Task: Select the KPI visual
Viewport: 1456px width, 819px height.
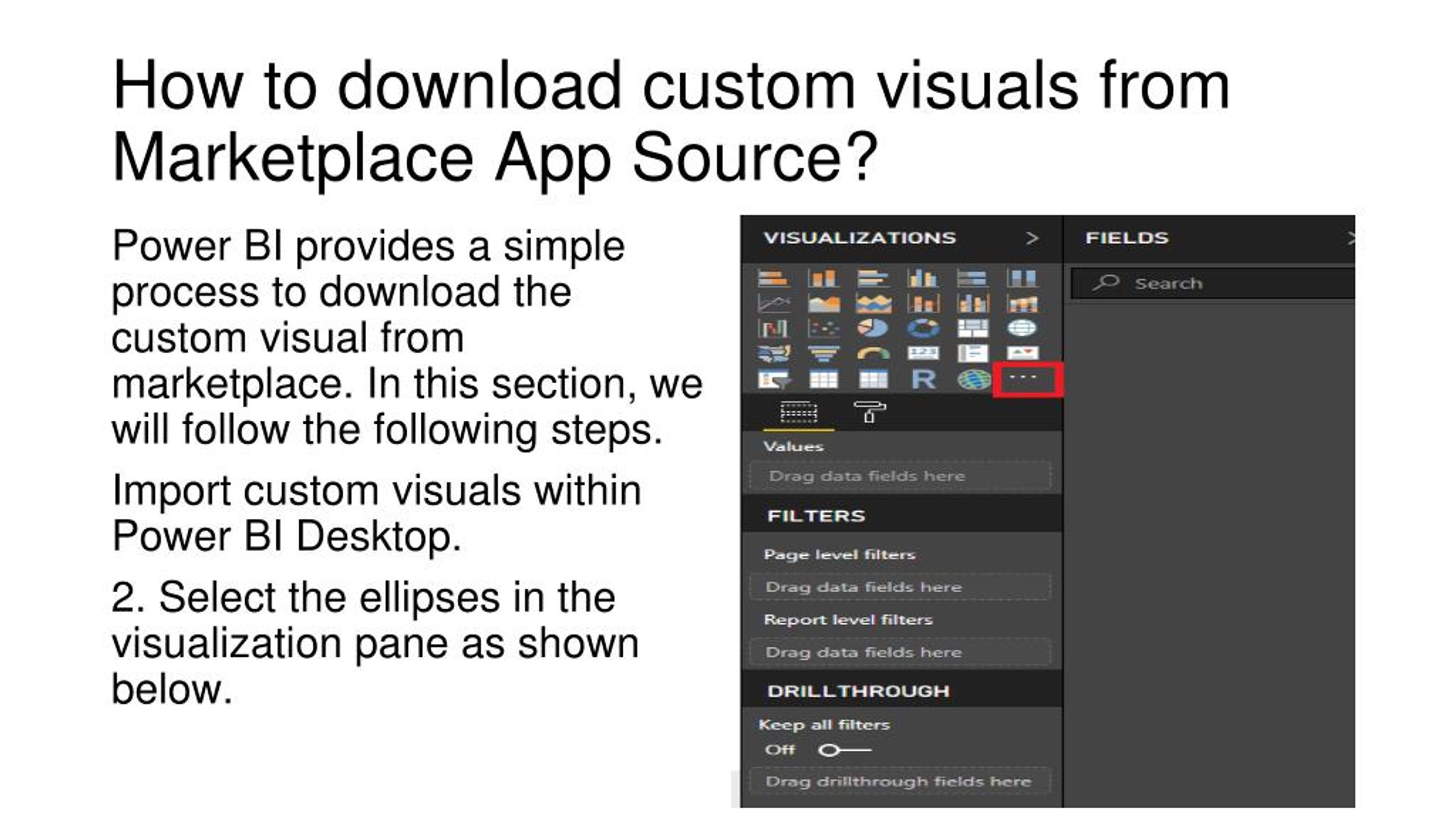Action: coord(1022,353)
